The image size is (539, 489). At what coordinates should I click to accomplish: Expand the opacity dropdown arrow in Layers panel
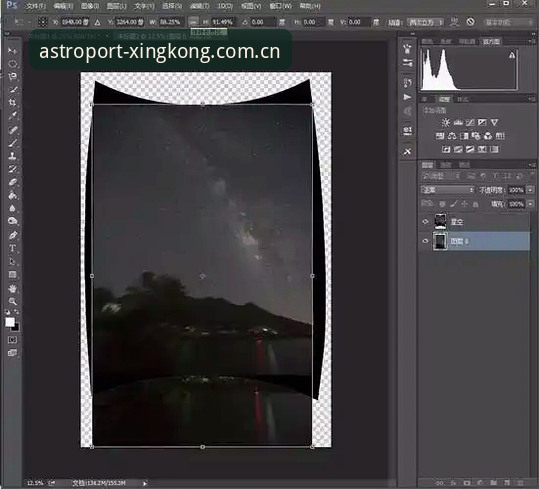coord(530,190)
